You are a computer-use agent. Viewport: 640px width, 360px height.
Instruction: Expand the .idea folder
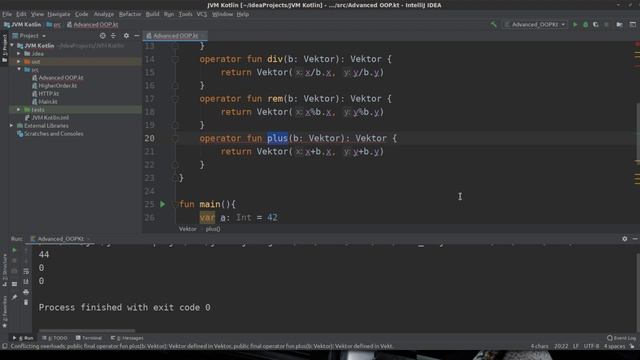coord(19,53)
